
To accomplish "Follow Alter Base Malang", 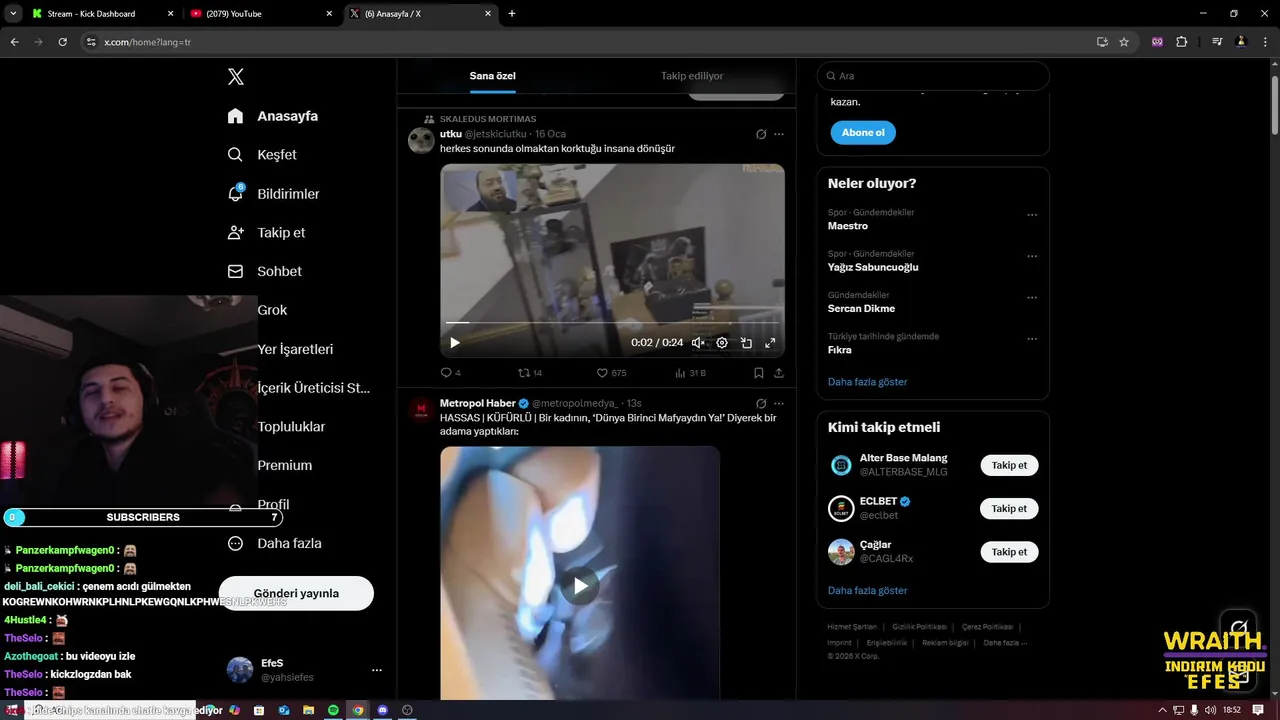I will (1009, 466).
